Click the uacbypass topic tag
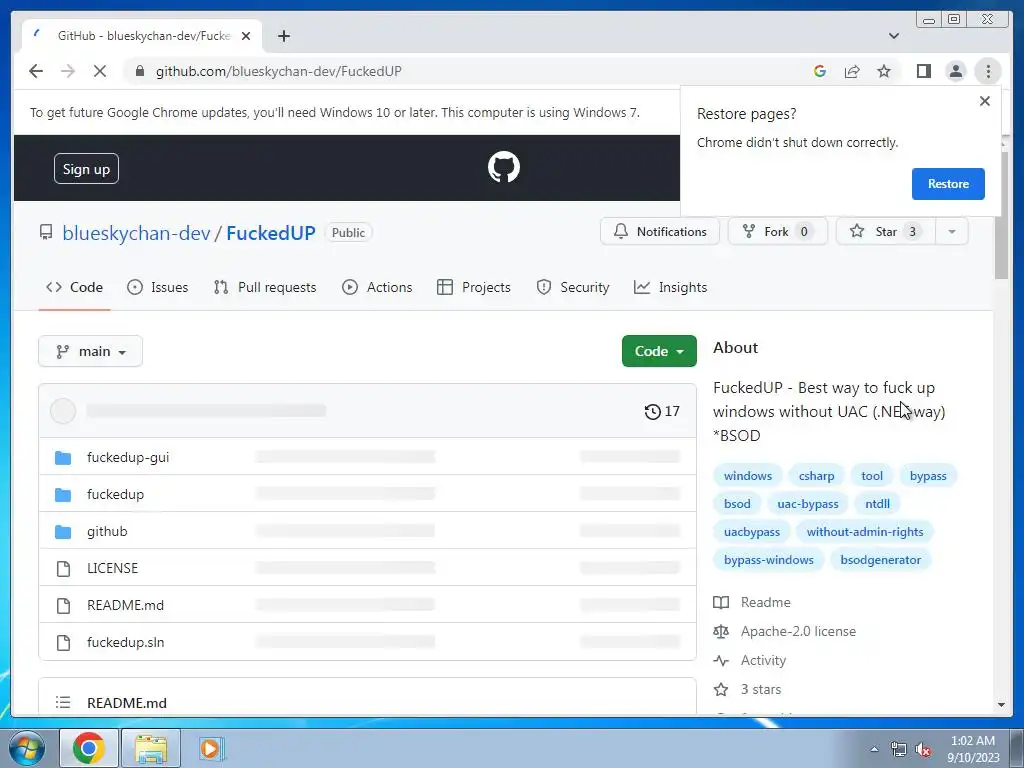The image size is (1024, 768). point(752,532)
